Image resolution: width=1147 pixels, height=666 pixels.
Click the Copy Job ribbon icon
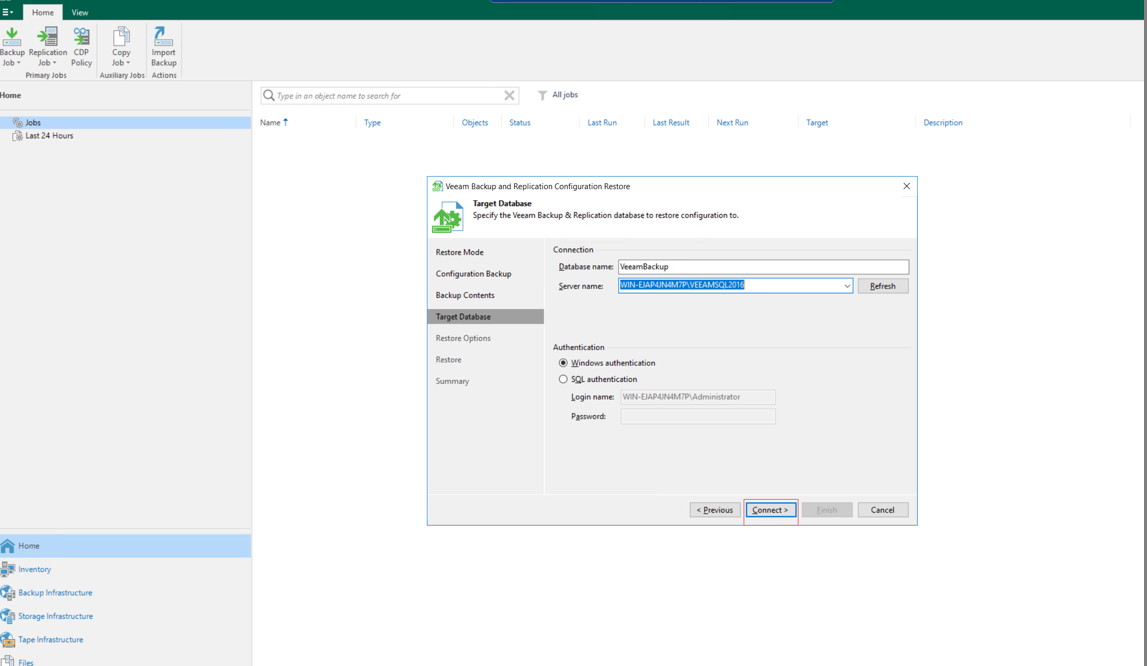point(121,46)
